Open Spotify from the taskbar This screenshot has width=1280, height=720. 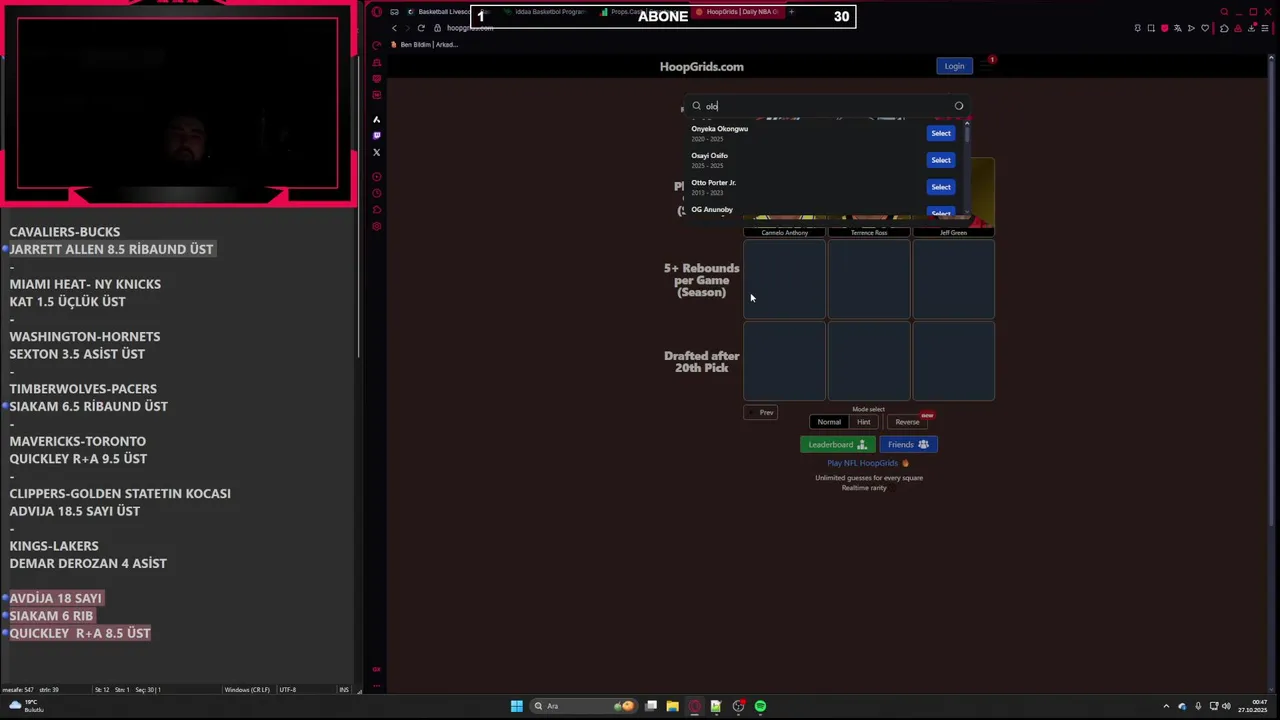click(x=760, y=706)
